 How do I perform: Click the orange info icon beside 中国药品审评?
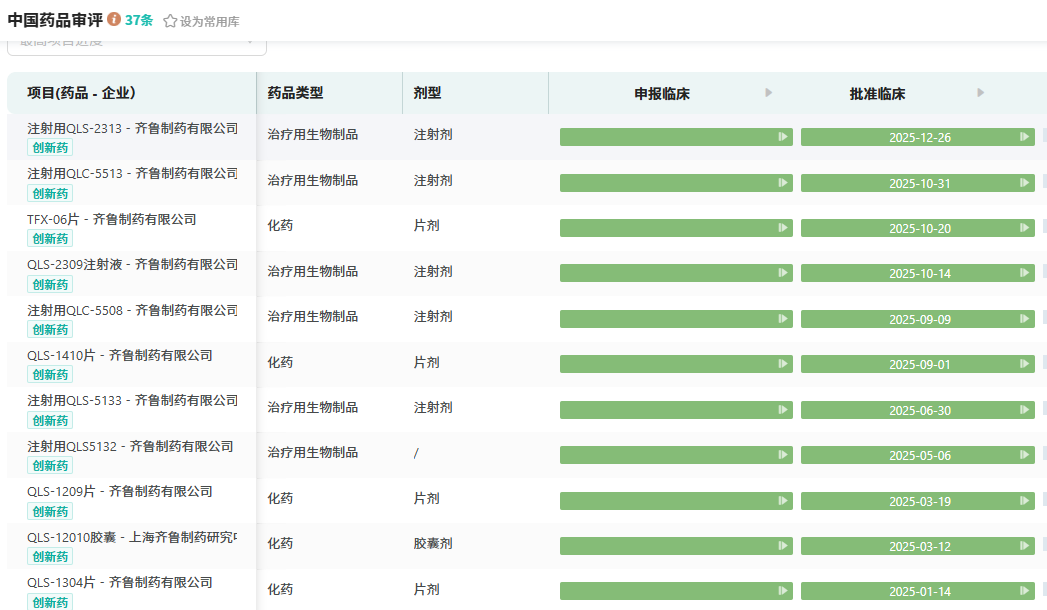click(114, 20)
